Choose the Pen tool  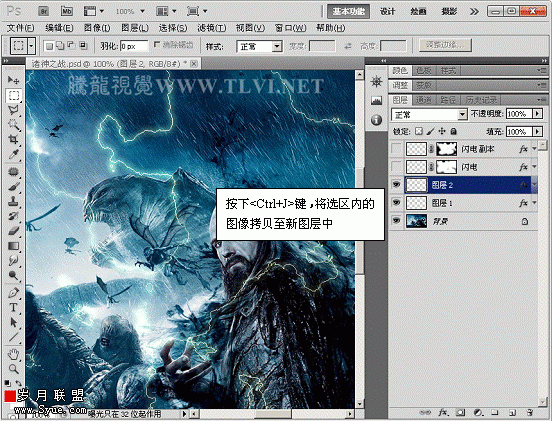point(13,293)
